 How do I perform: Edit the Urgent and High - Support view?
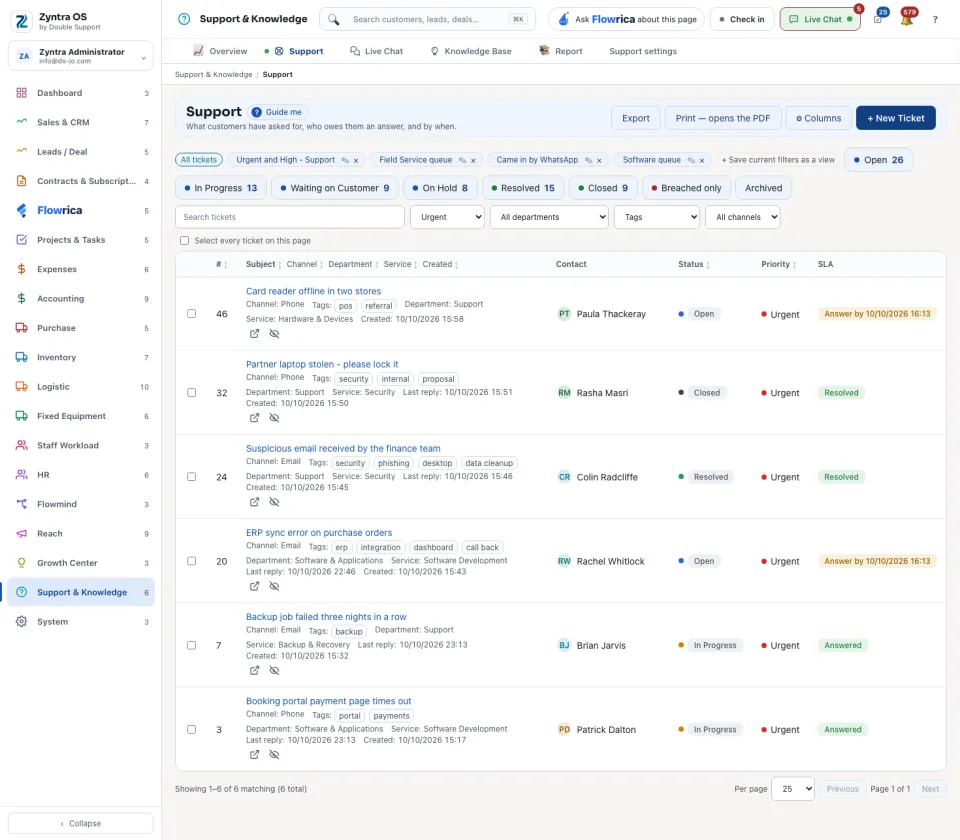pyautogui.click(x=345, y=160)
